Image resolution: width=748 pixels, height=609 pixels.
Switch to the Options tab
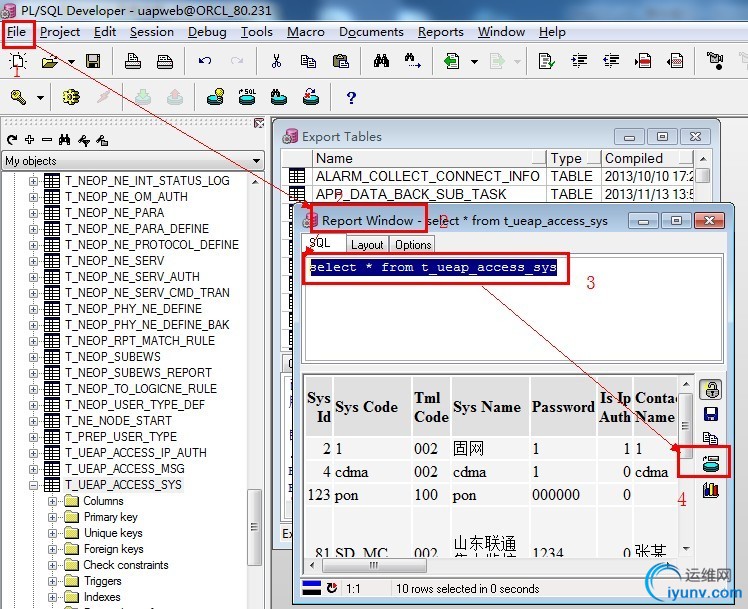click(x=413, y=245)
